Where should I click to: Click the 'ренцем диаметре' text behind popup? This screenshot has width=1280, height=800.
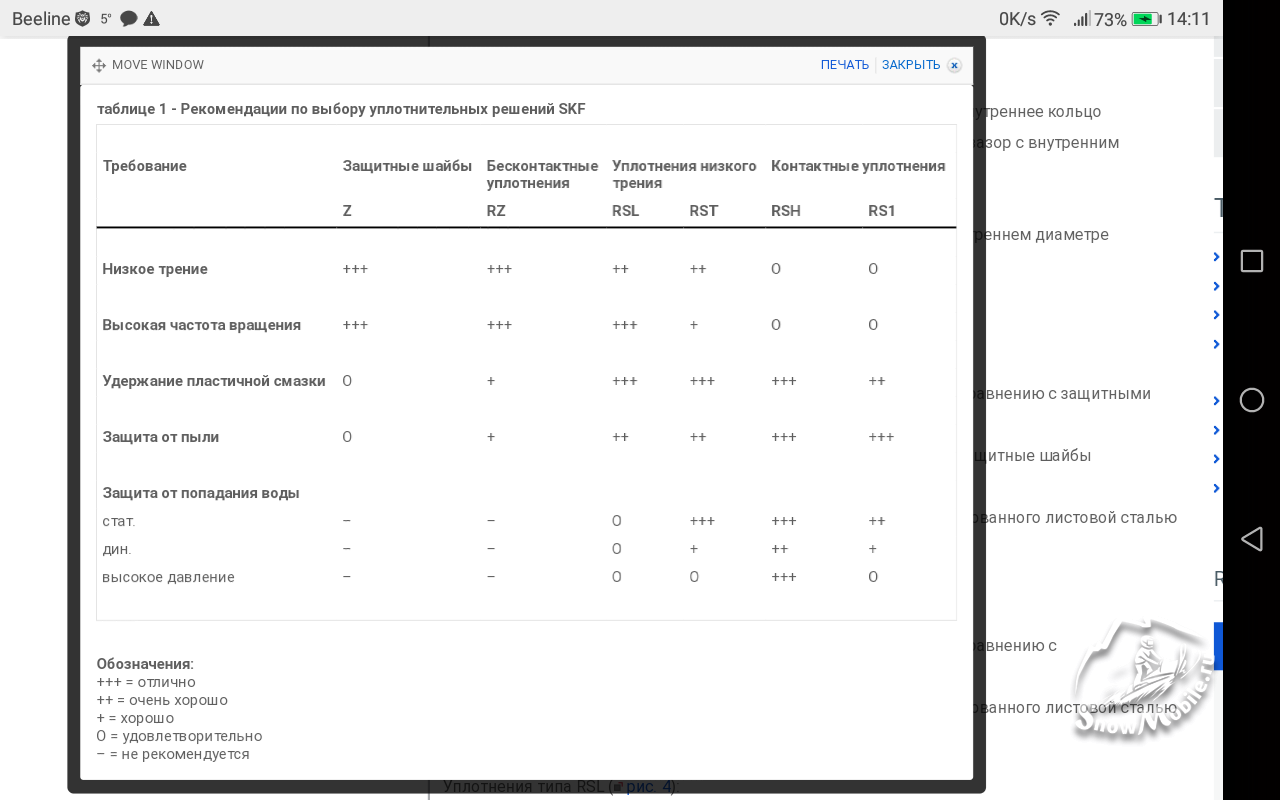pos(1041,235)
